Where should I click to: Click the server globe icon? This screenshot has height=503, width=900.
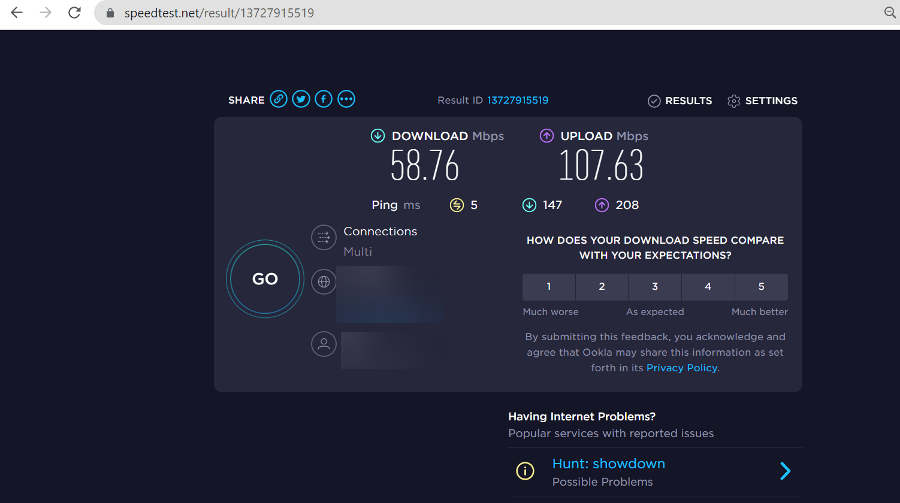[324, 281]
